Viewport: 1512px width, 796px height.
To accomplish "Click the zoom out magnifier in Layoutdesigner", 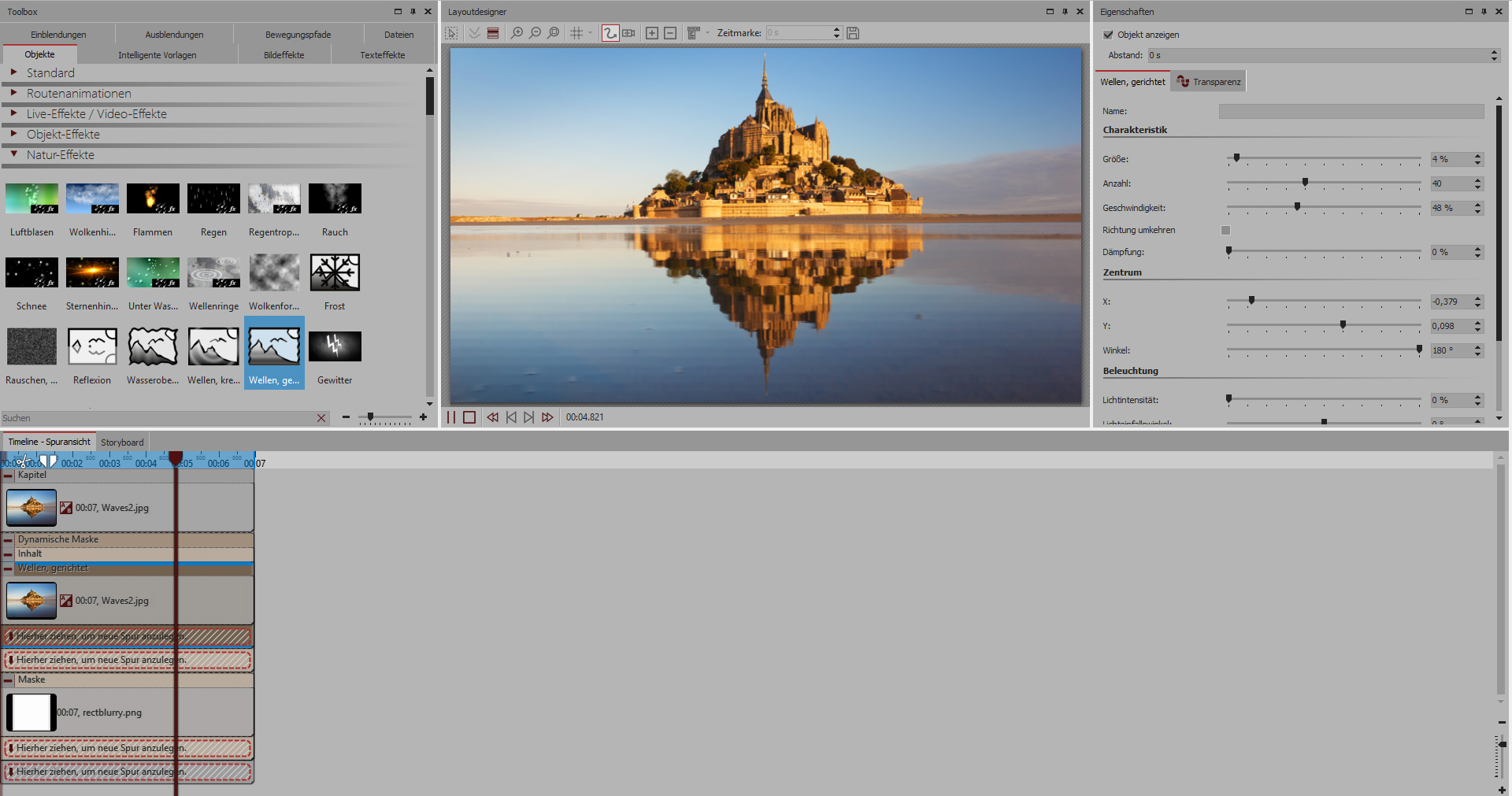I will coord(535,33).
